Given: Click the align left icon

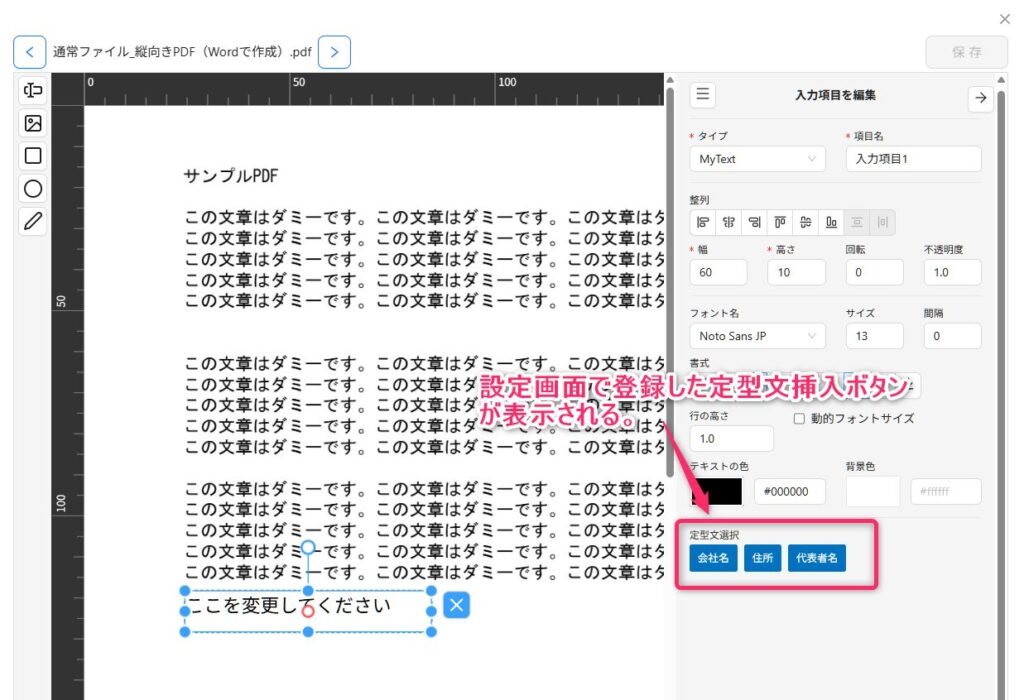Looking at the screenshot, I should click(703, 222).
